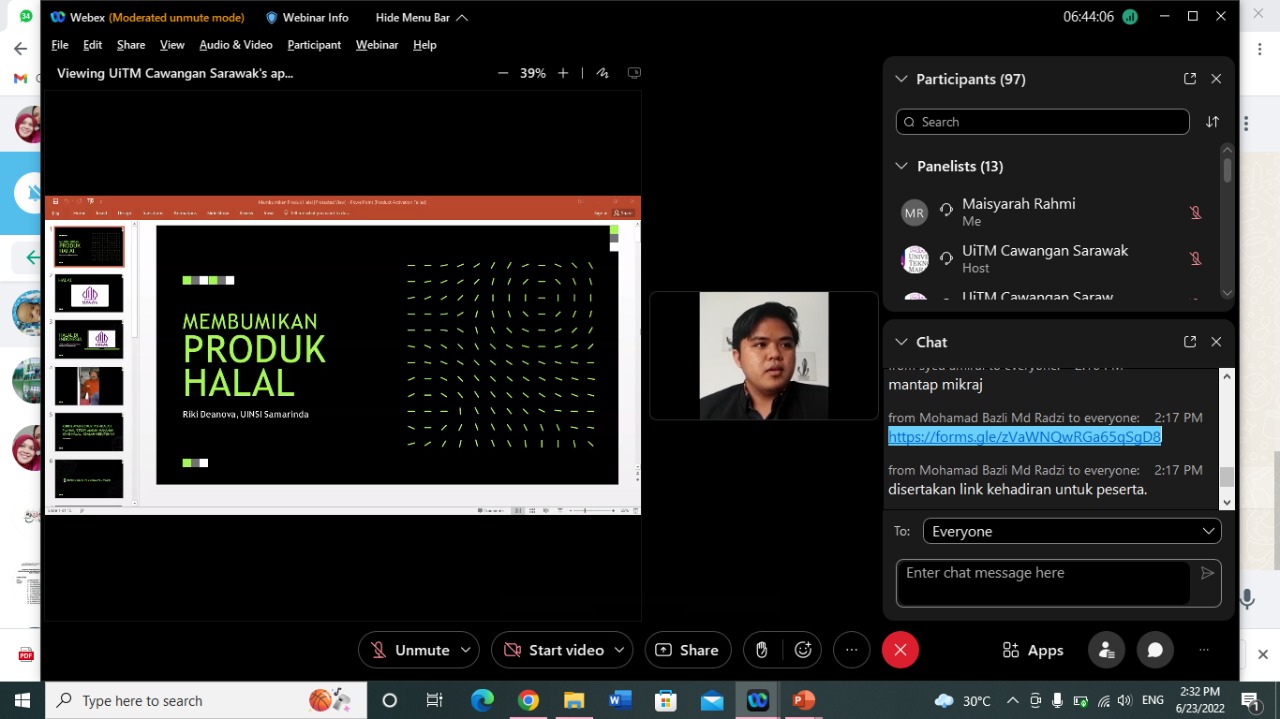Open video options arrow beside Start video
The image size is (1280, 719).
point(619,650)
